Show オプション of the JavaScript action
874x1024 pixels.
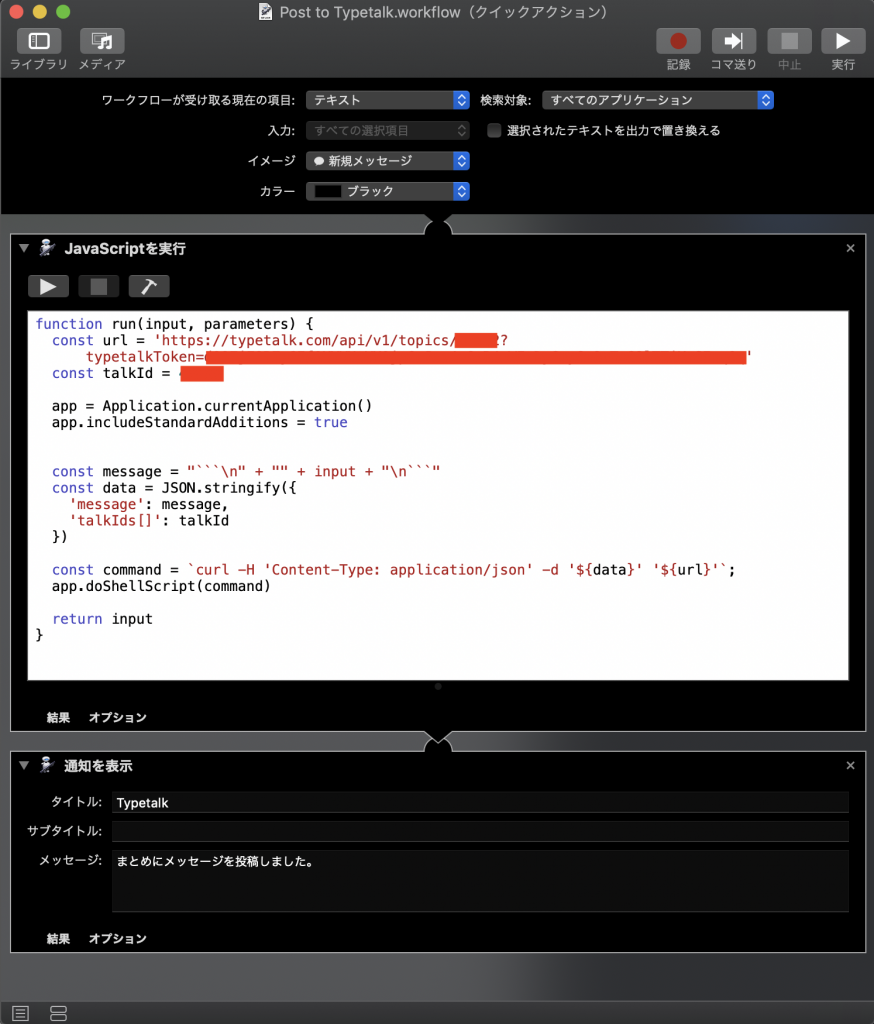click(118, 718)
